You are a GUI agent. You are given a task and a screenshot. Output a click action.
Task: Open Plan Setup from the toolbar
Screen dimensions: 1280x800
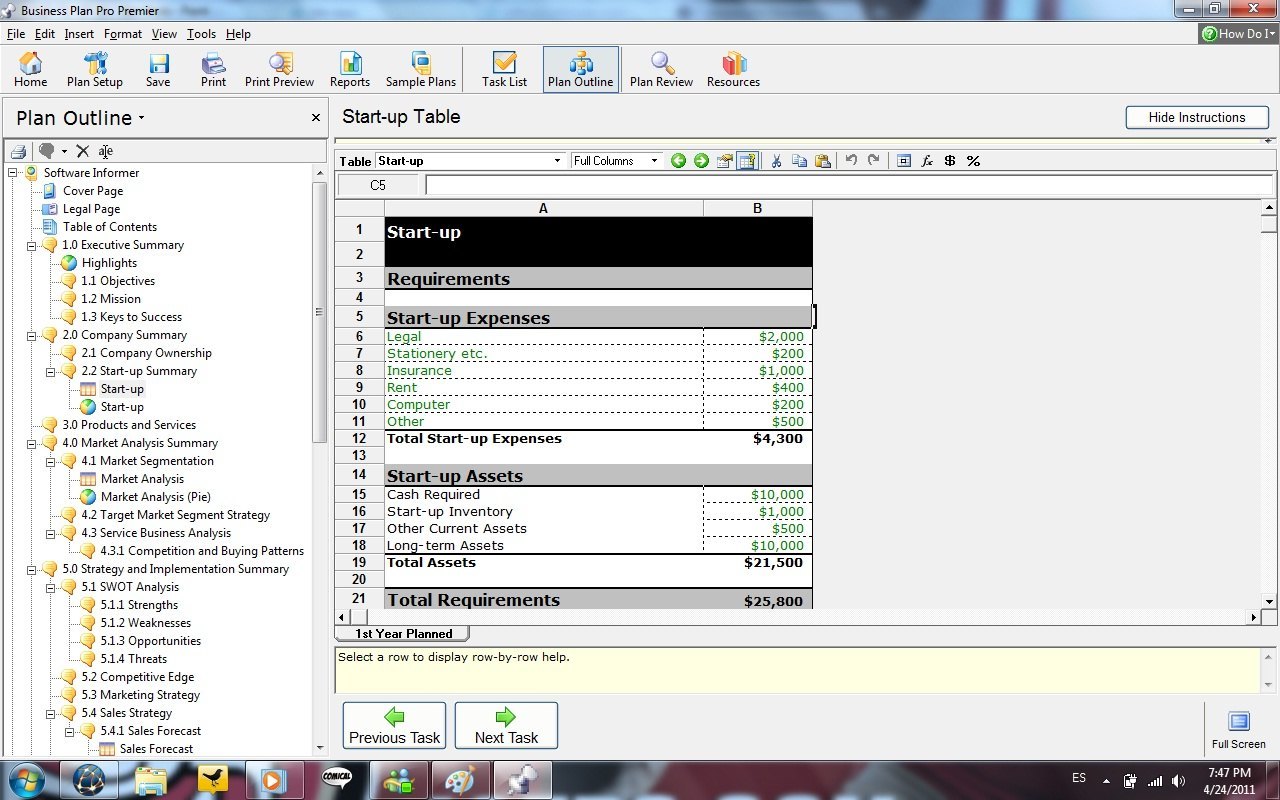point(95,70)
